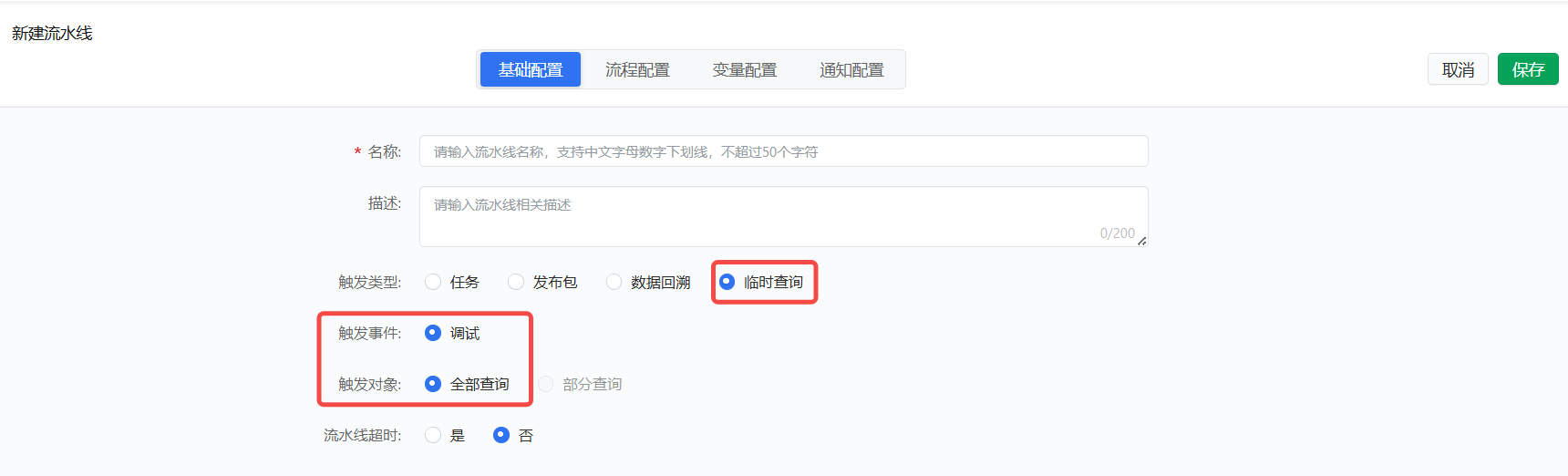
Task: Choose 是 for 流水线超时
Action: point(433,435)
